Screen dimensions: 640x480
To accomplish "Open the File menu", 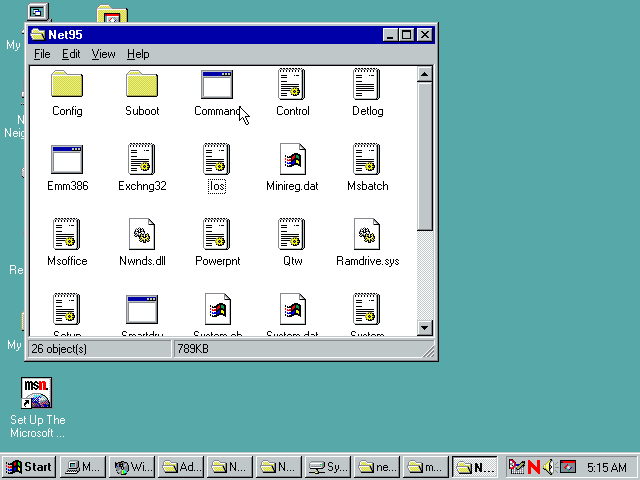I will pyautogui.click(x=42, y=54).
